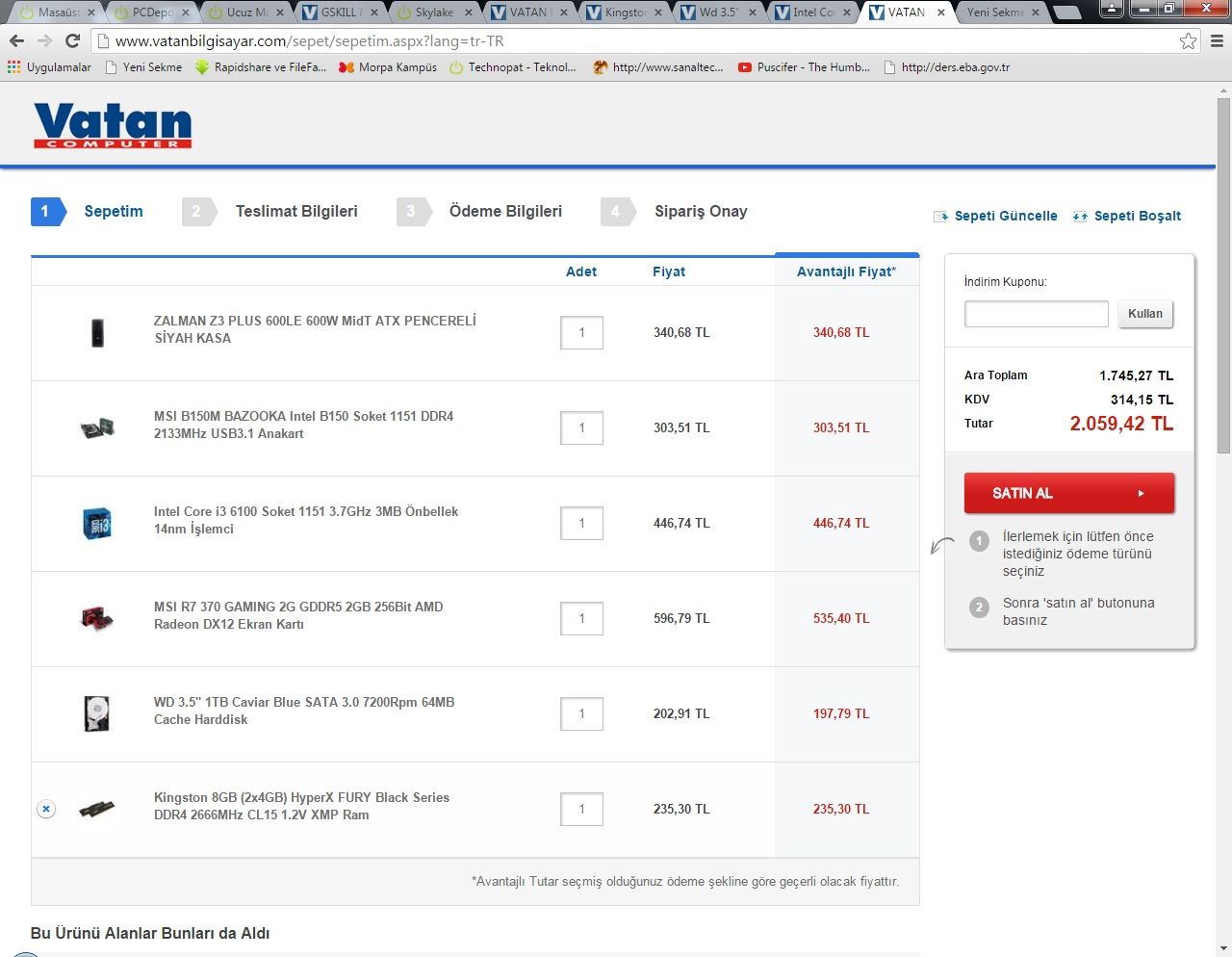Click the Avantajlı Fiyat column header
The width and height of the screenshot is (1232, 957).
tap(846, 272)
